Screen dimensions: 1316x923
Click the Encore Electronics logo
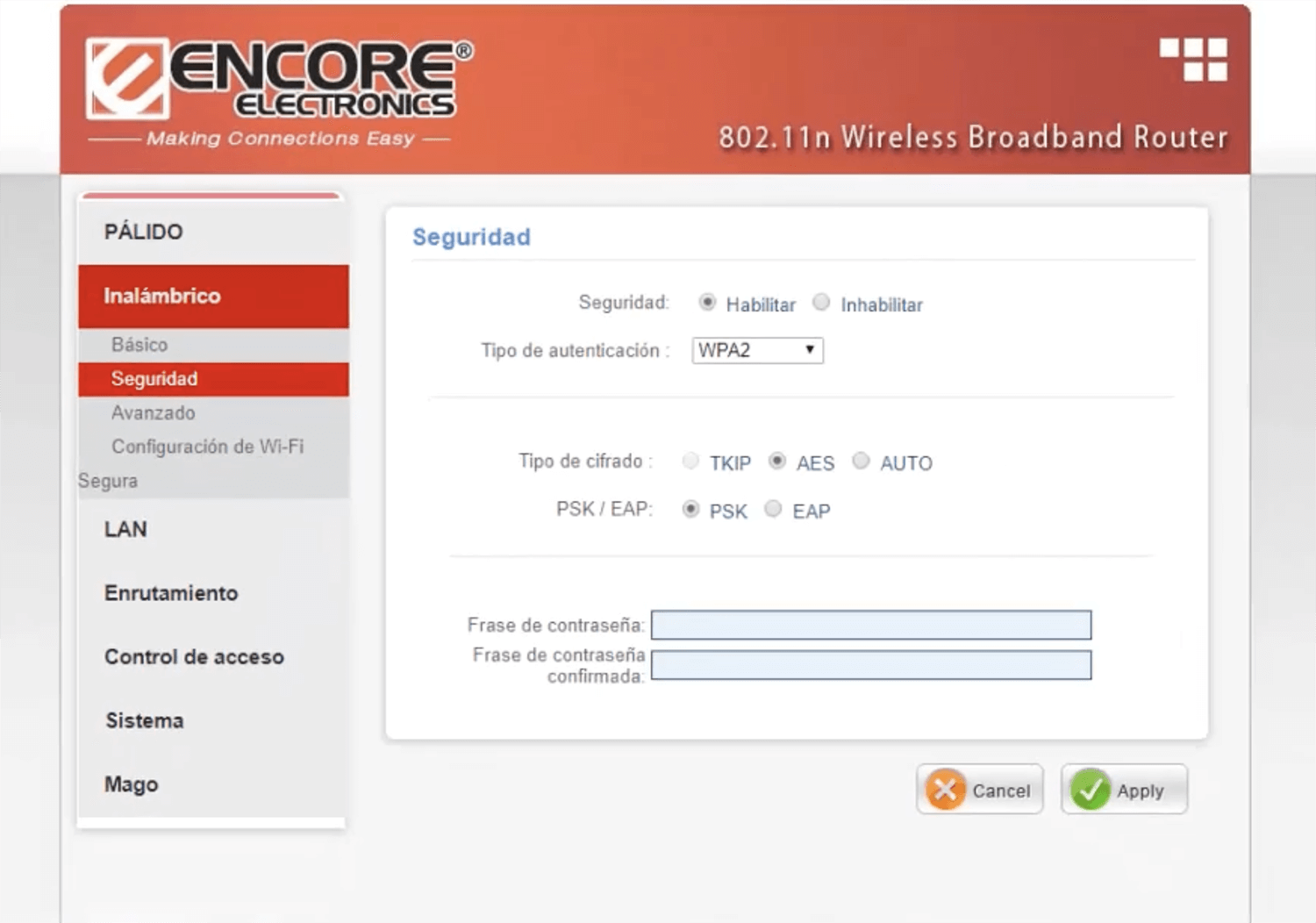(278, 81)
